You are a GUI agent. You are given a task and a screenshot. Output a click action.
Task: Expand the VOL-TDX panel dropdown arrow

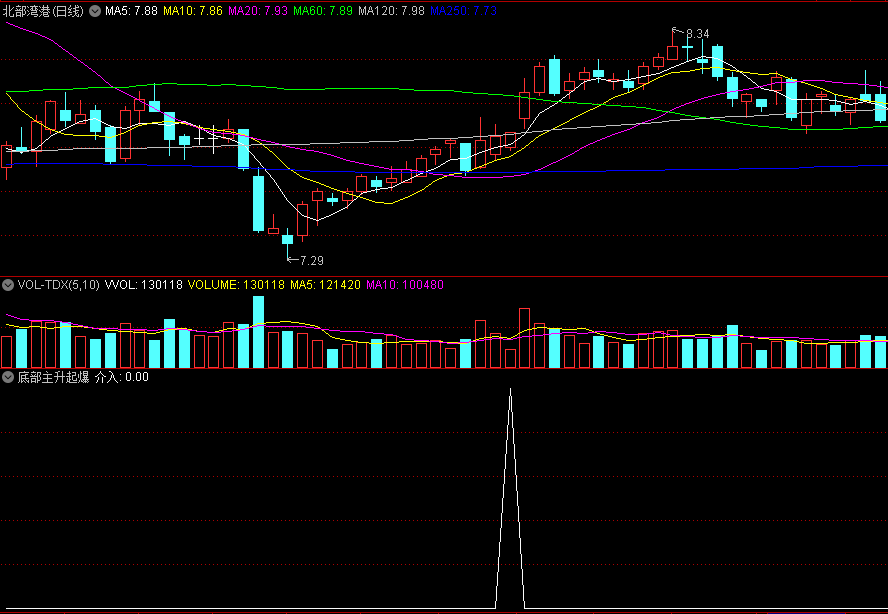8,285
